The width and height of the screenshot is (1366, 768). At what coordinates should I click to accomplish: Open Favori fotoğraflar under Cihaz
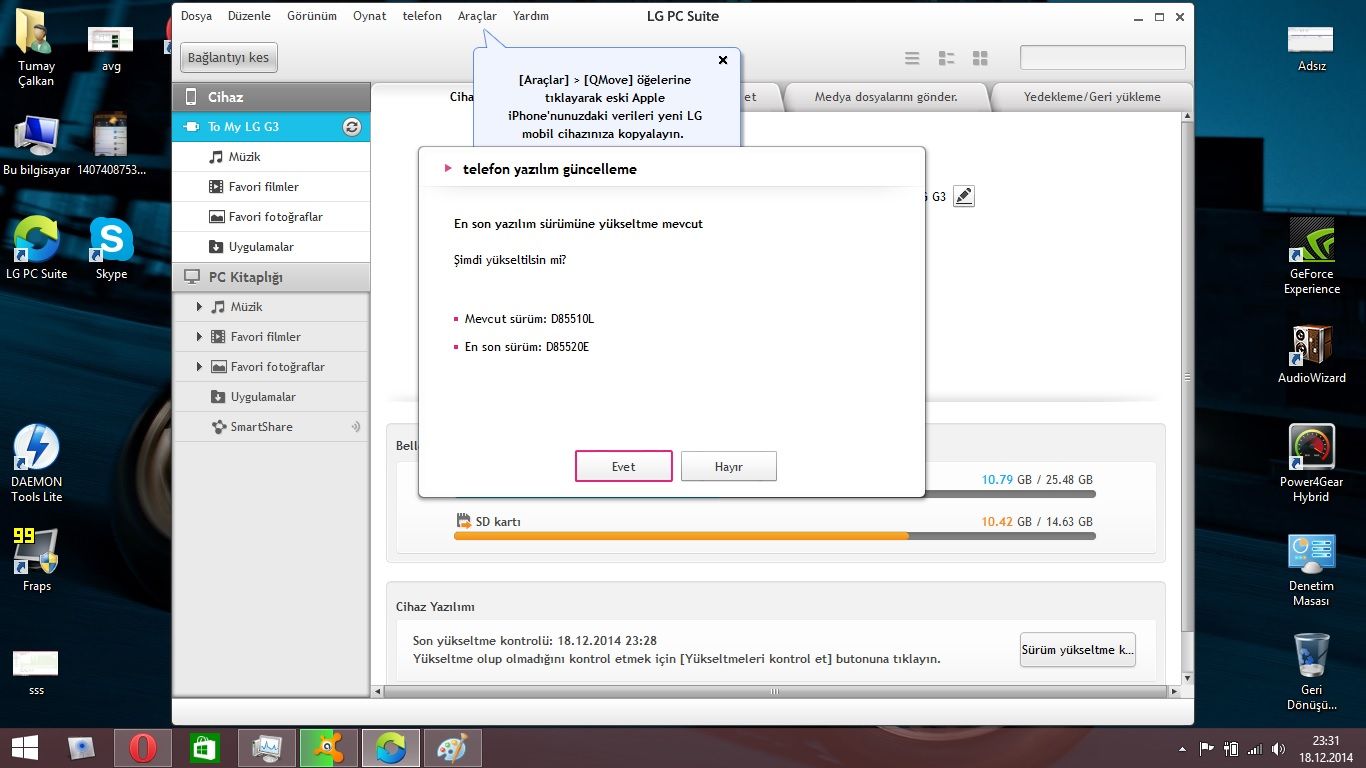271,217
